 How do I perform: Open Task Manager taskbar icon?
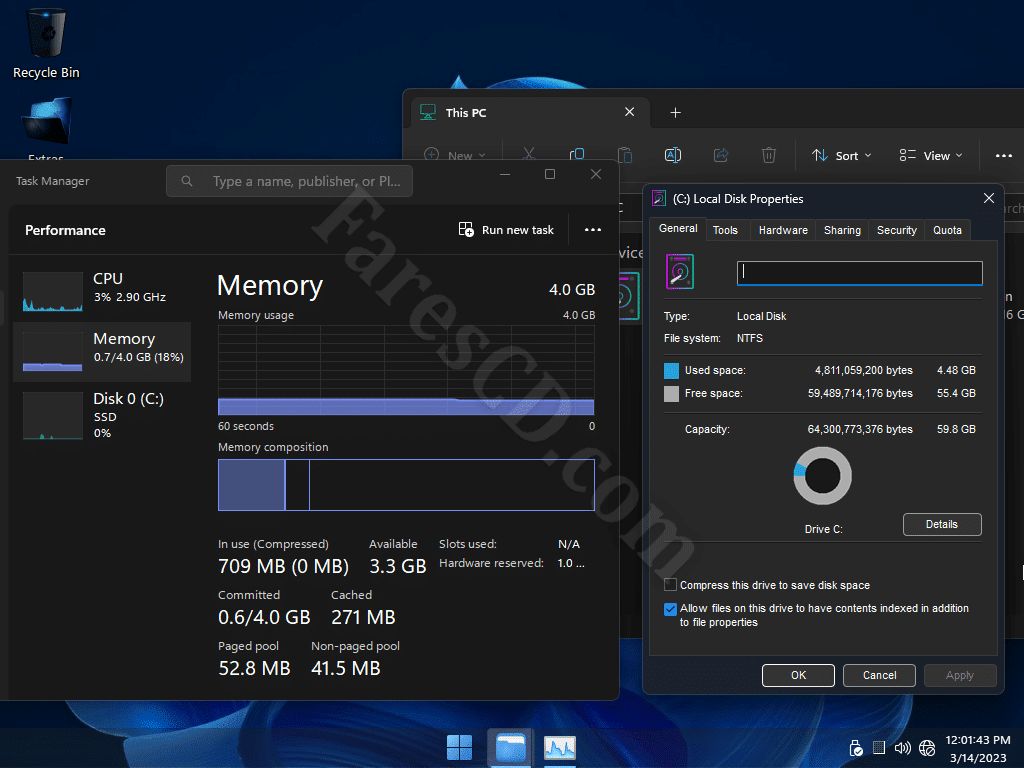[560, 747]
